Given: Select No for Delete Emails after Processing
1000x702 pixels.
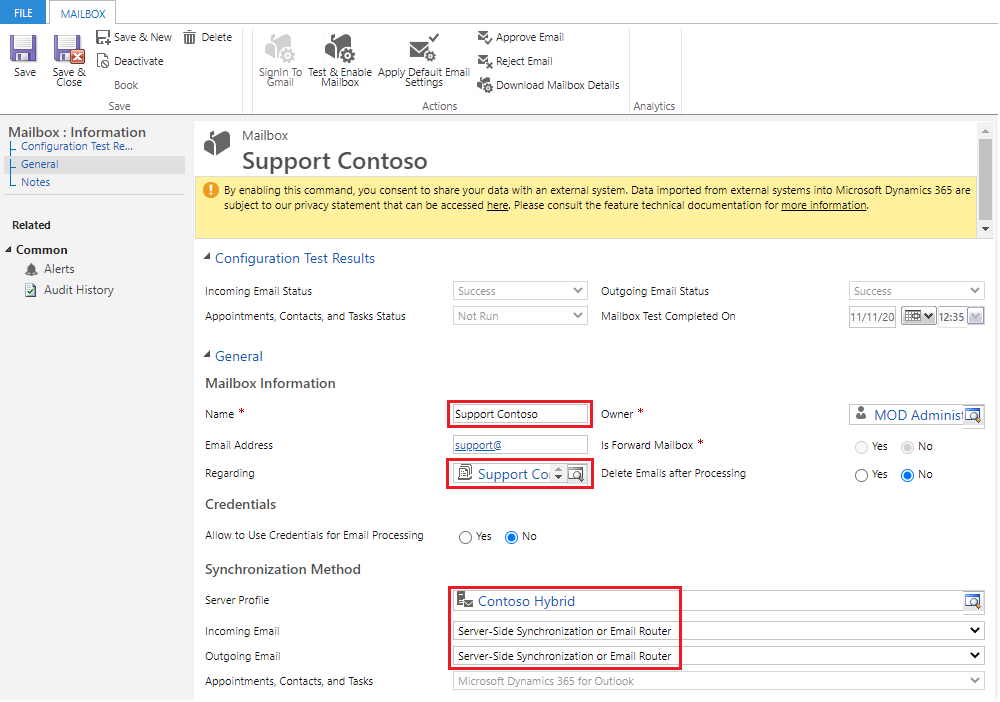Looking at the screenshot, I should [907, 476].
